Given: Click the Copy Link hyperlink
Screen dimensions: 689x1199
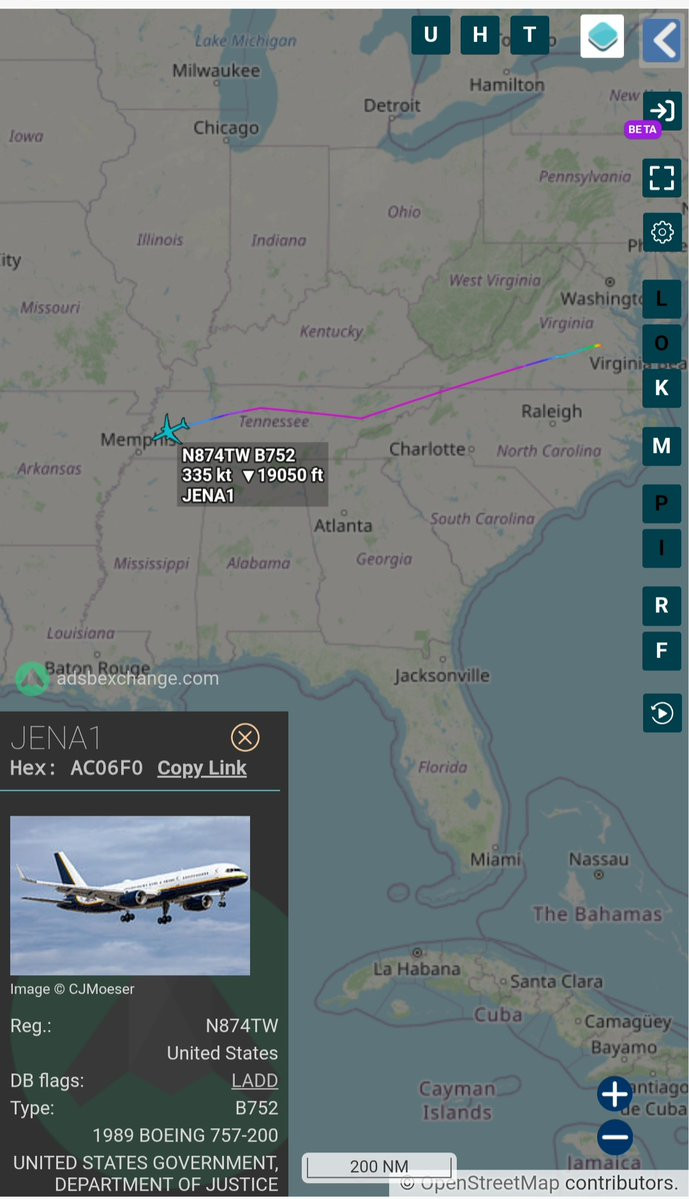Looking at the screenshot, I should (202, 768).
